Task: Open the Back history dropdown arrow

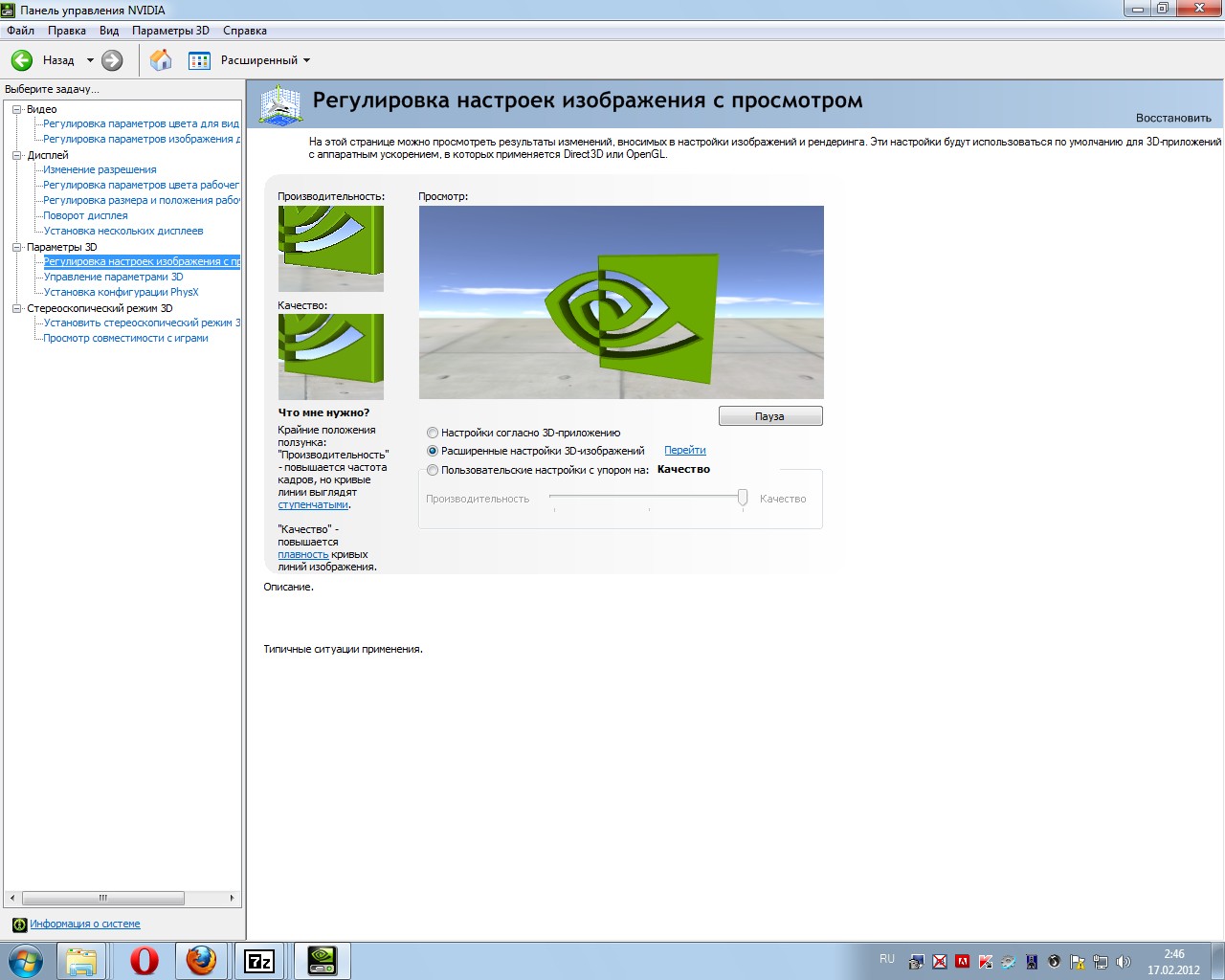Action: coord(90,60)
